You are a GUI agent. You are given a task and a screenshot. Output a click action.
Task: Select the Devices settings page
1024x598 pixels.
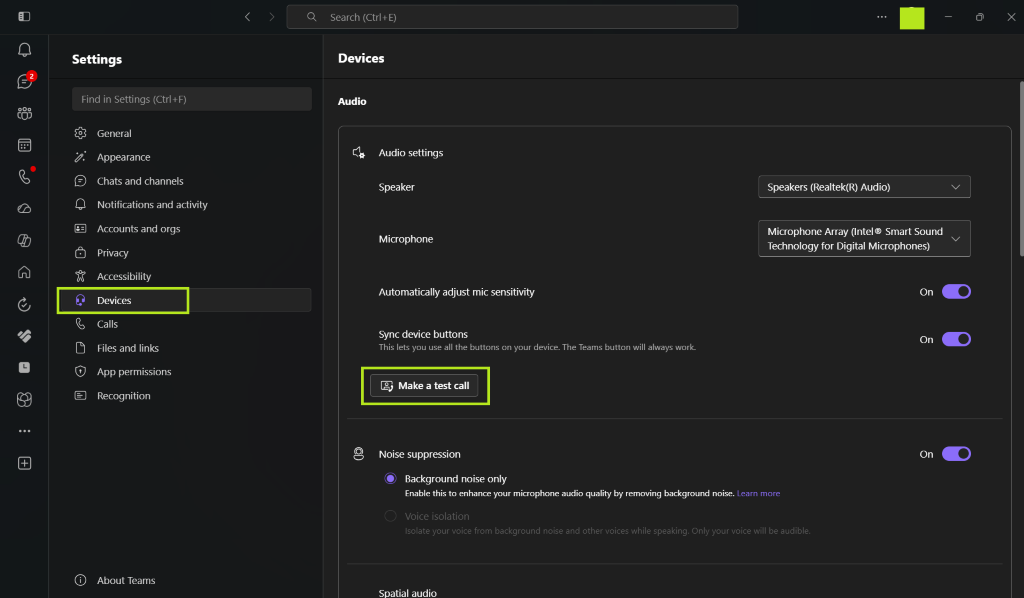pyautogui.click(x=191, y=300)
